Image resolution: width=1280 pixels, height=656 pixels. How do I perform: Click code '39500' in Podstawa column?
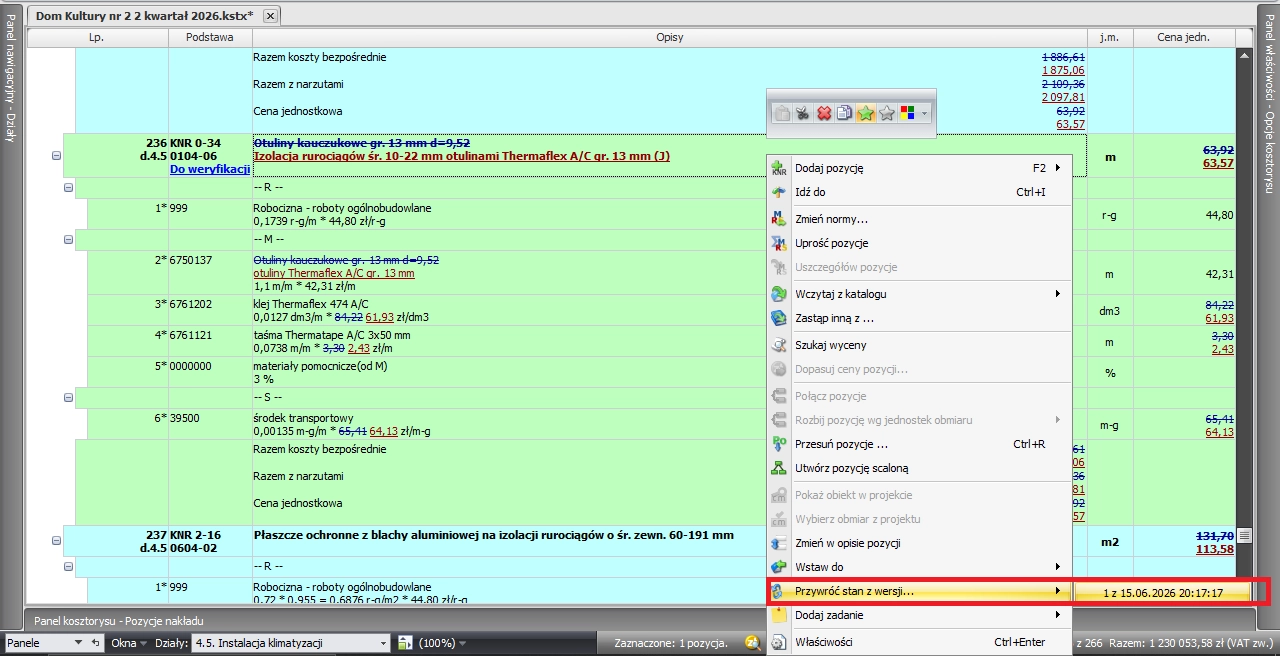tap(185, 418)
